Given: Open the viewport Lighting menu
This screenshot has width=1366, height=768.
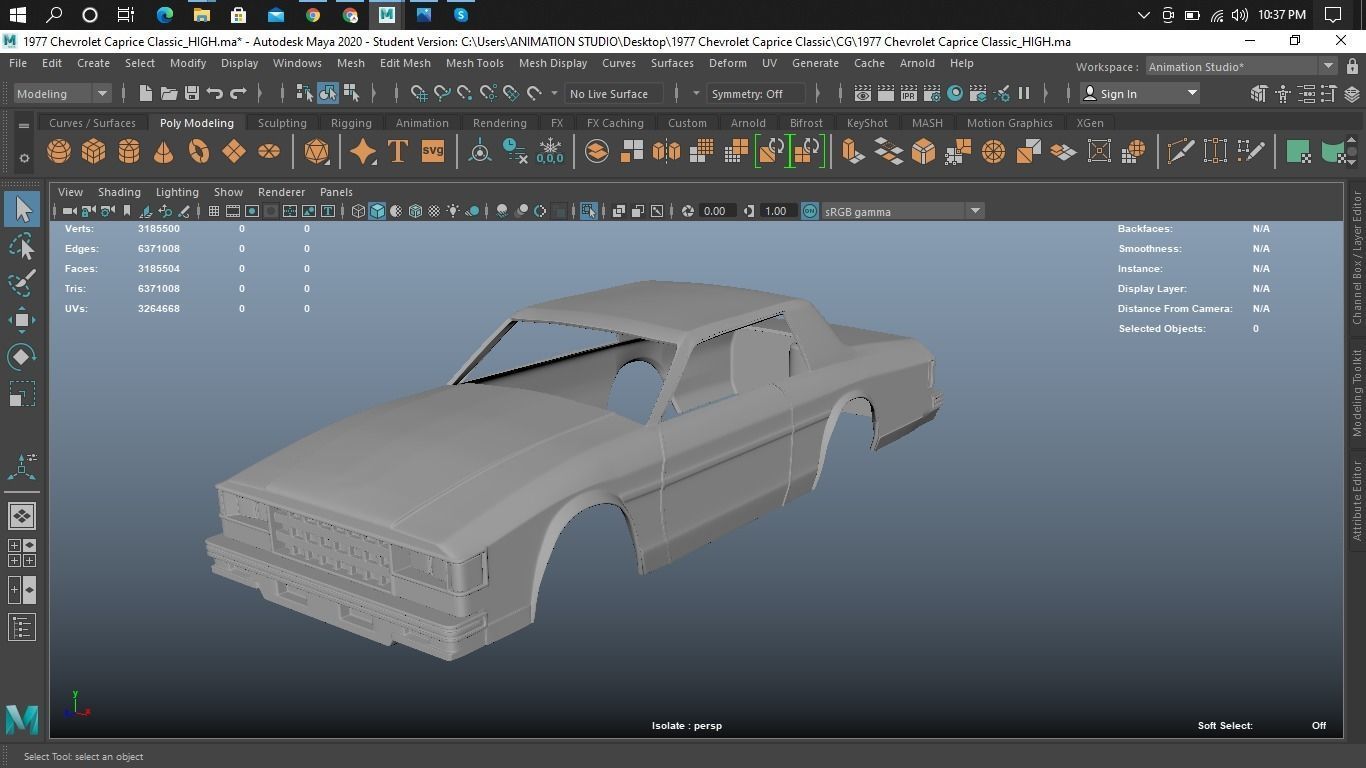Looking at the screenshot, I should (177, 192).
